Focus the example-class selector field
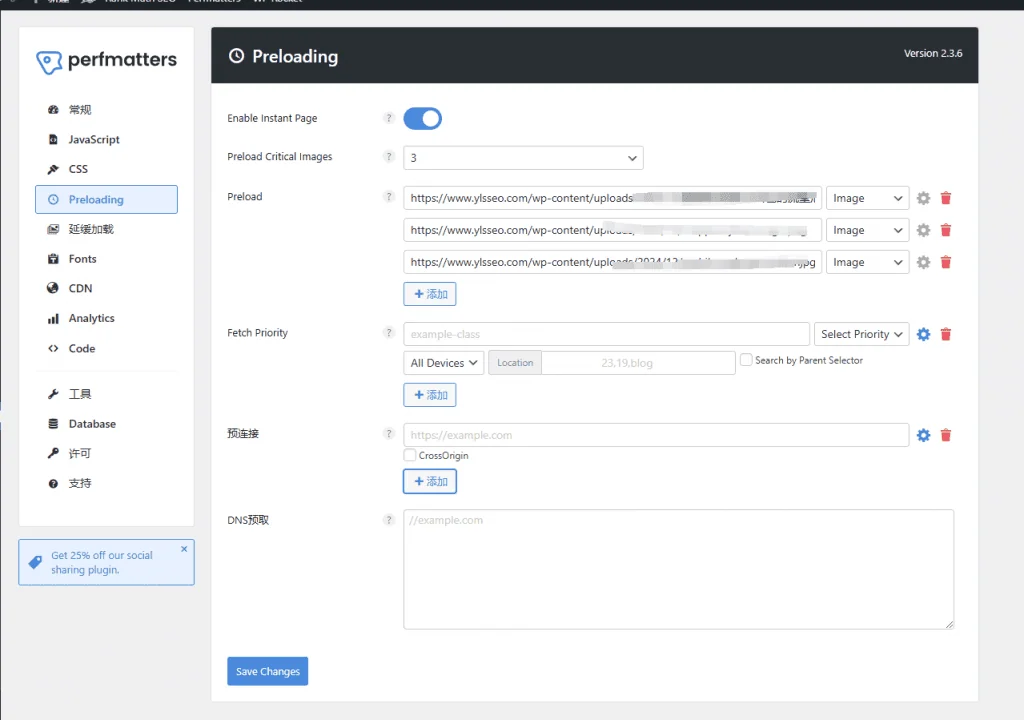 pos(607,334)
